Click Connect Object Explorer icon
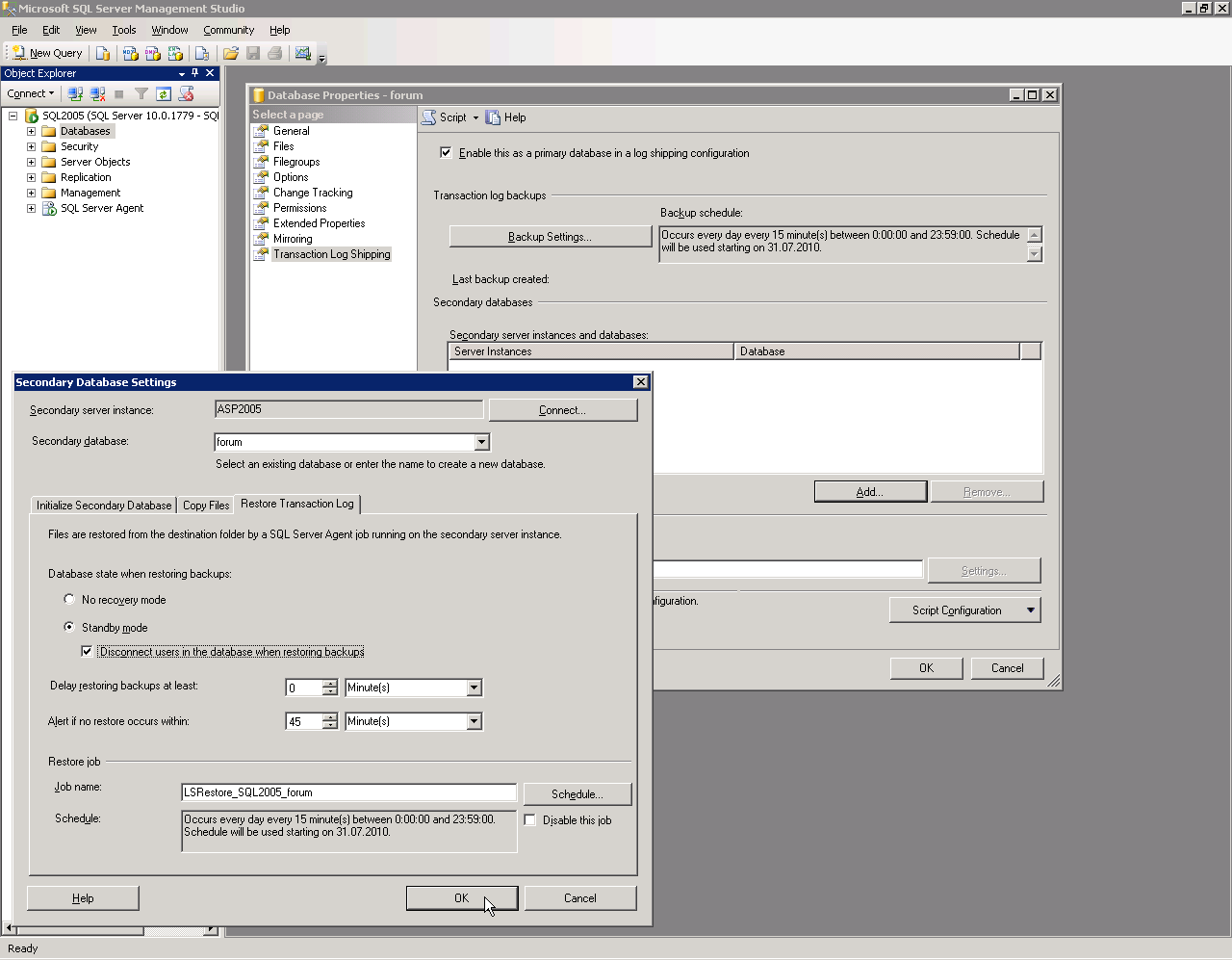The image size is (1232, 960). (75, 93)
